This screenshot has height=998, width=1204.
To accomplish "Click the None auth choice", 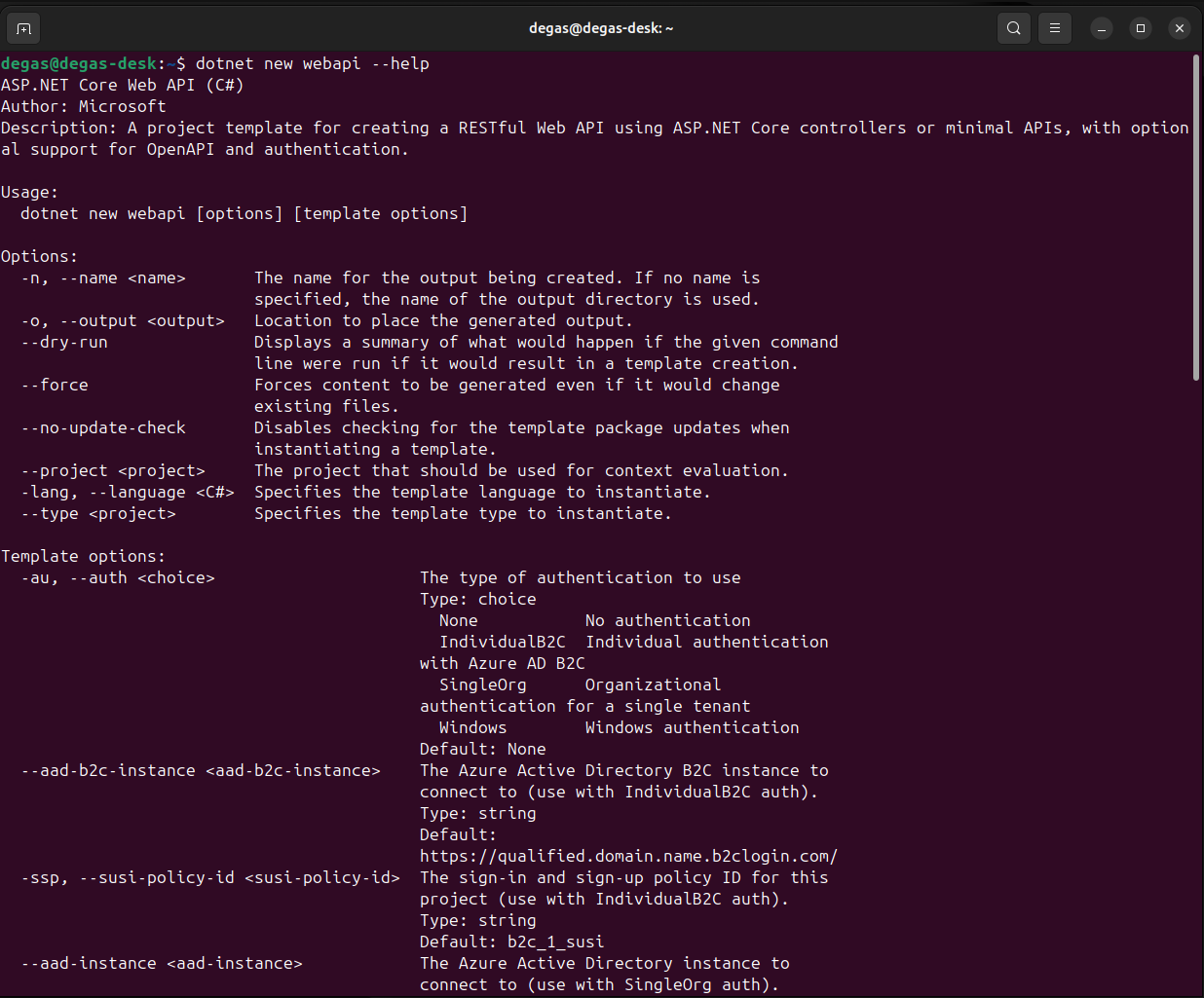I will 459,620.
